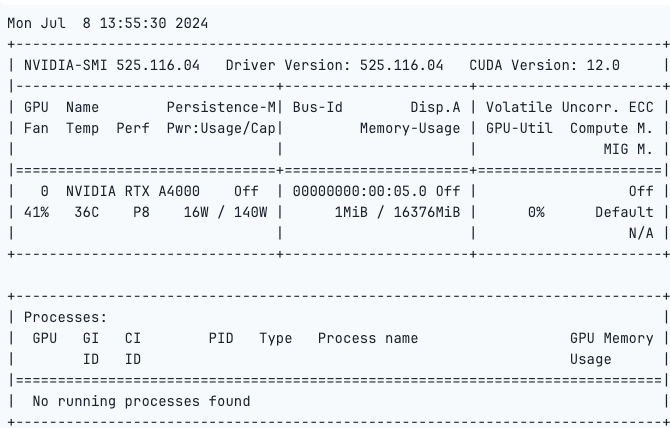Click the Driver Version 525.116.04 text

coord(335,65)
